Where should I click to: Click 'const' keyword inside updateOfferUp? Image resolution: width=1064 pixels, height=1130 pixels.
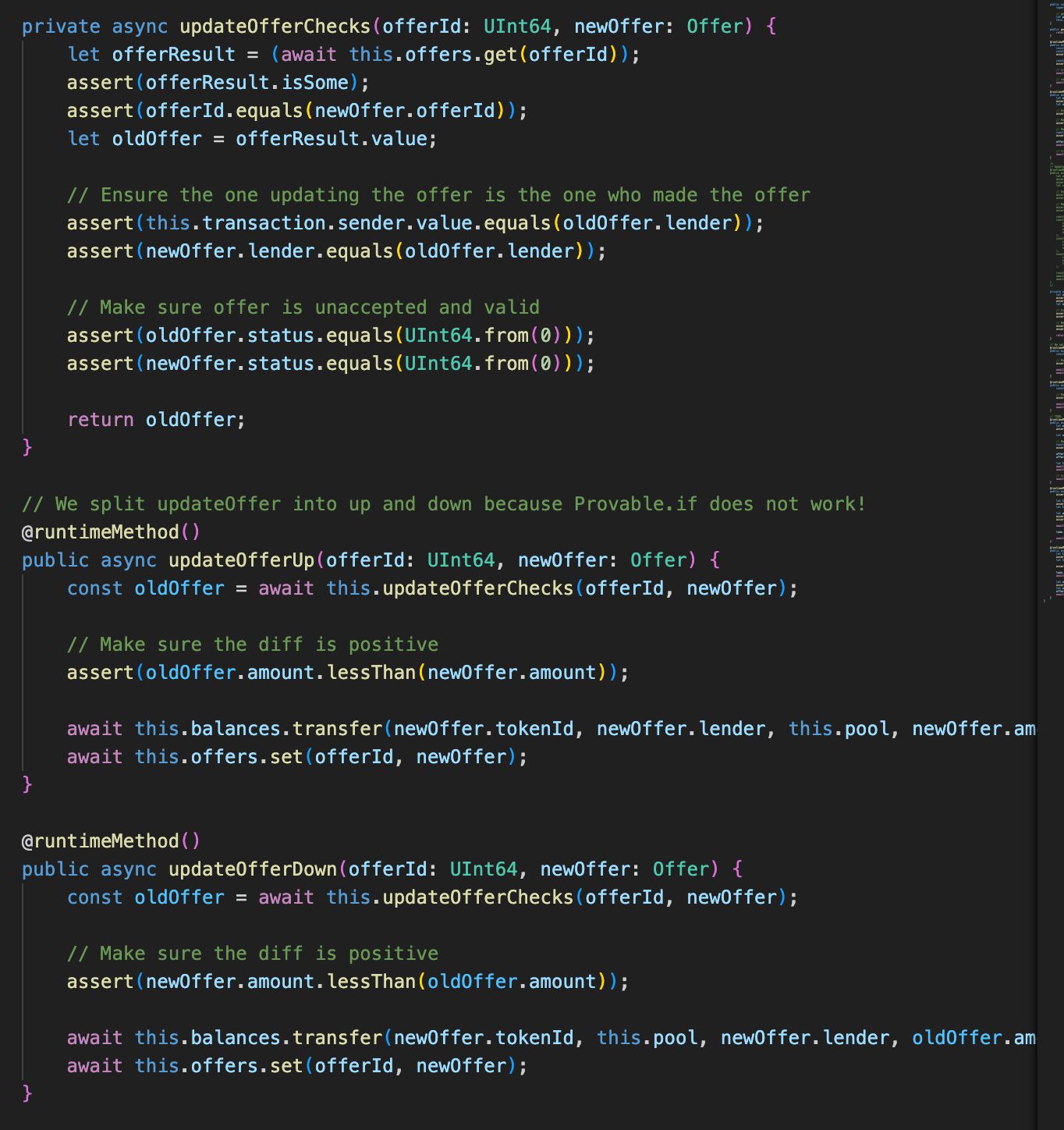94,588
